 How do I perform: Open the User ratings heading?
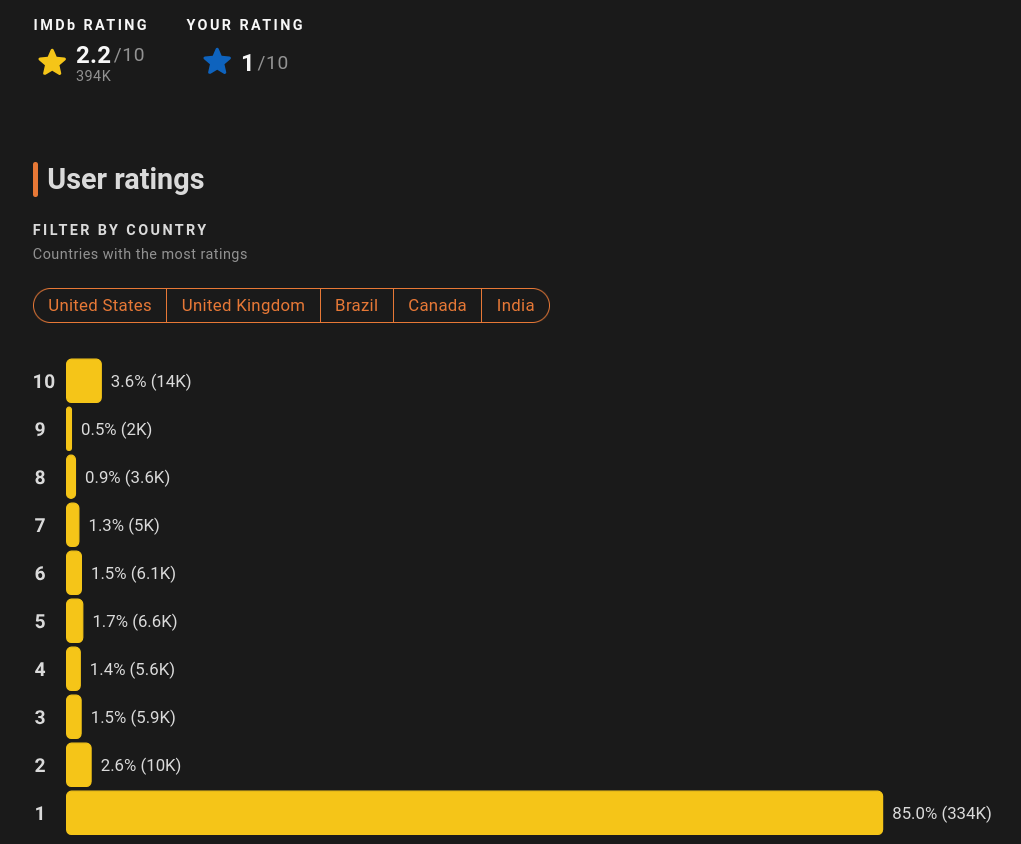pos(126,179)
